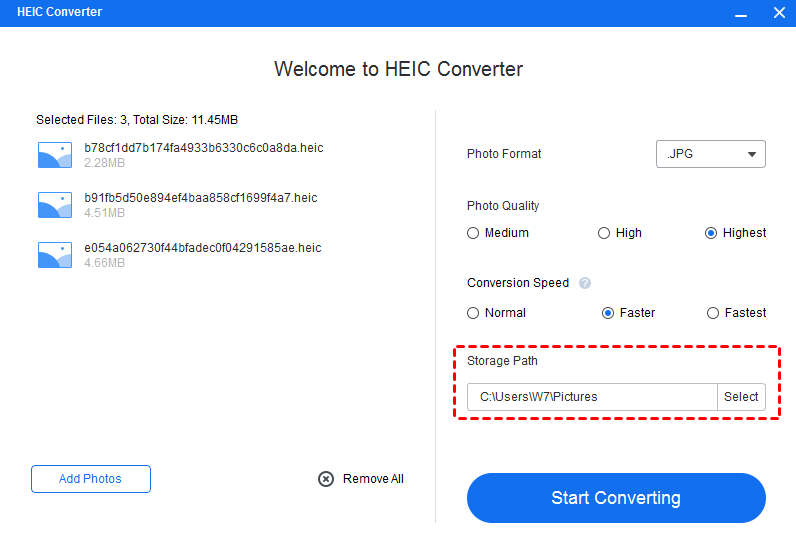Select the b78cf1dd7b174fa4933b6330c6c0a8da.heic filename
796x553 pixels.
point(203,148)
